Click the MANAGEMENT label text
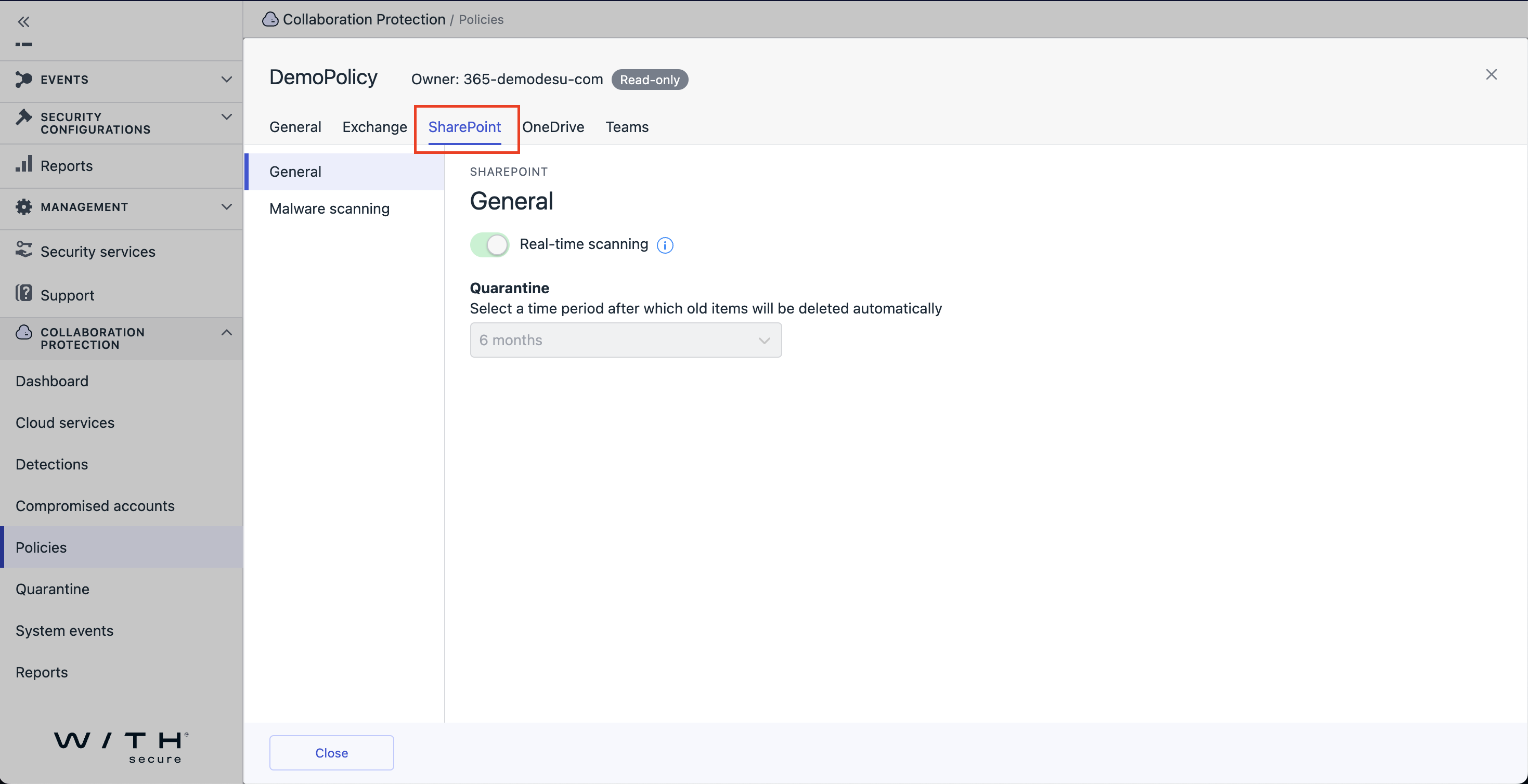This screenshot has width=1528, height=784. click(84, 207)
